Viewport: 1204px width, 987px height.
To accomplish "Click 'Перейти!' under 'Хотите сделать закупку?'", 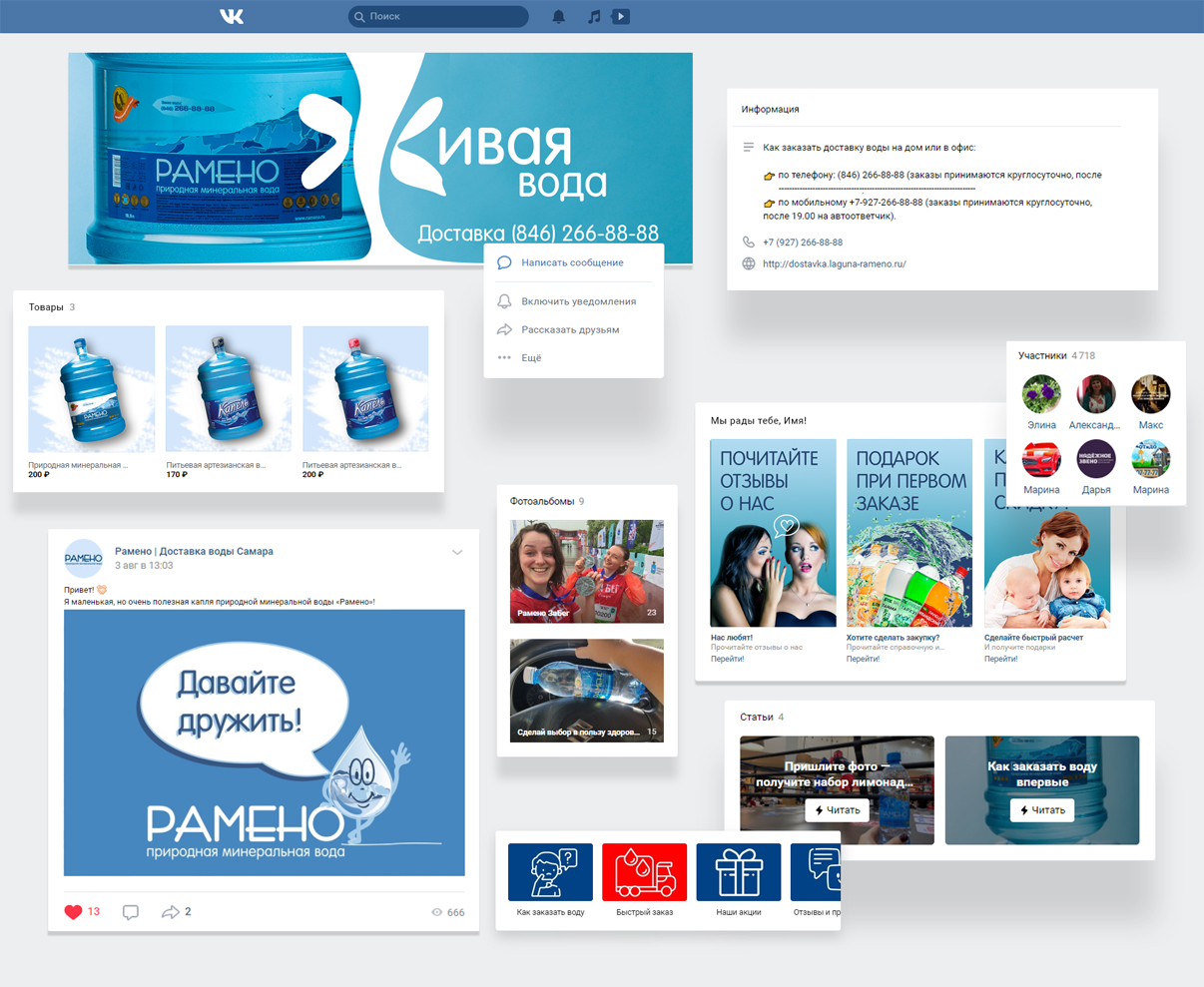I will coord(863,659).
